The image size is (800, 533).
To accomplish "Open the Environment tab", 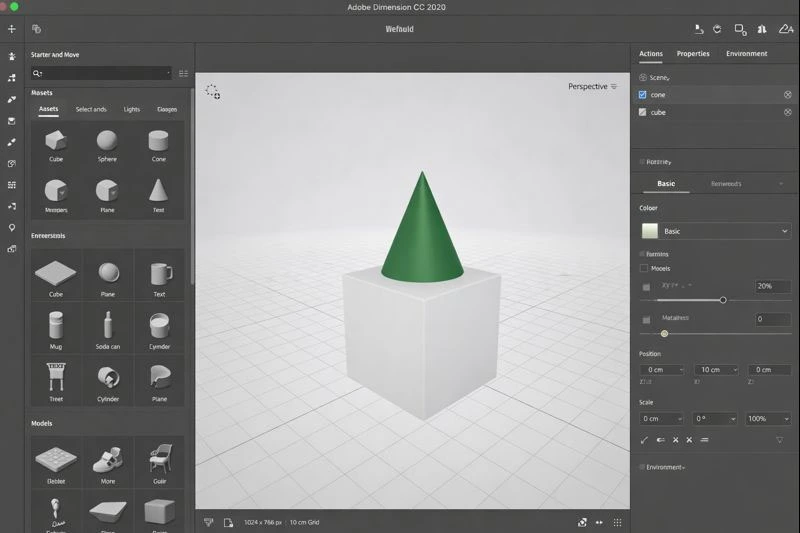I will click(x=746, y=54).
